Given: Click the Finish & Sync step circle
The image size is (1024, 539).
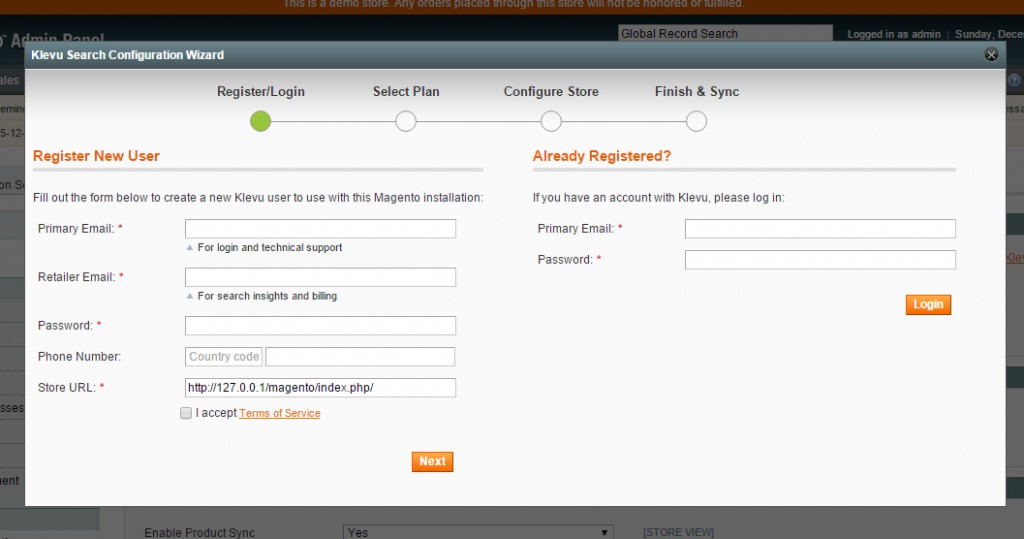Looking at the screenshot, I should (697, 121).
